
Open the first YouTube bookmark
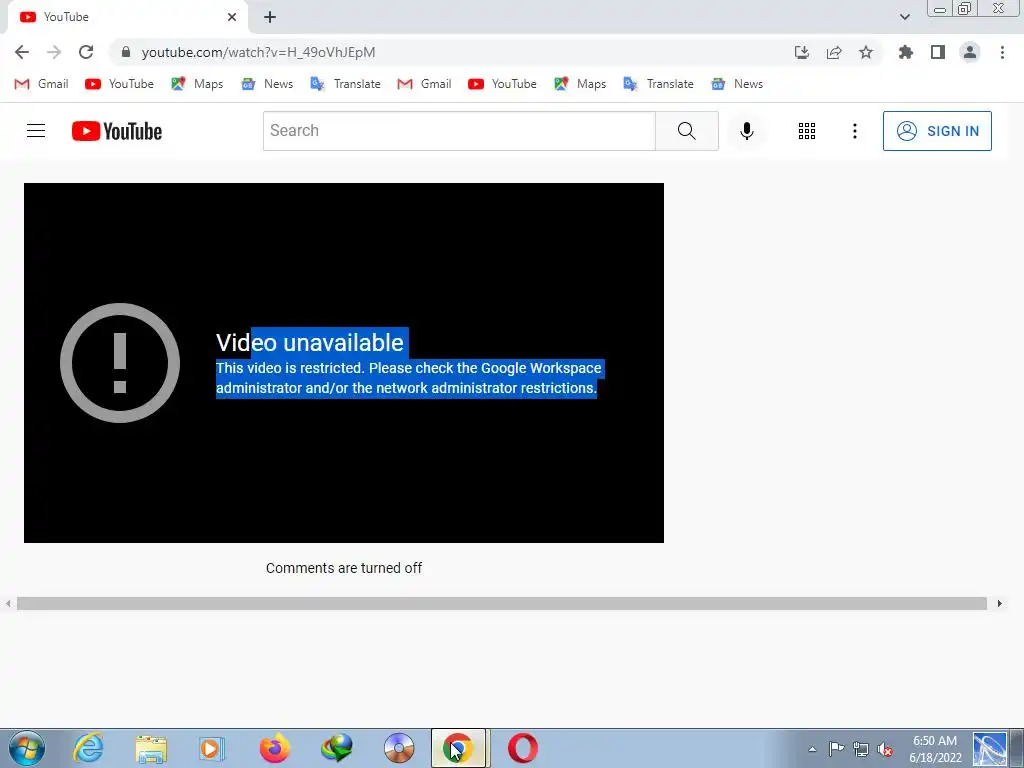(120, 84)
